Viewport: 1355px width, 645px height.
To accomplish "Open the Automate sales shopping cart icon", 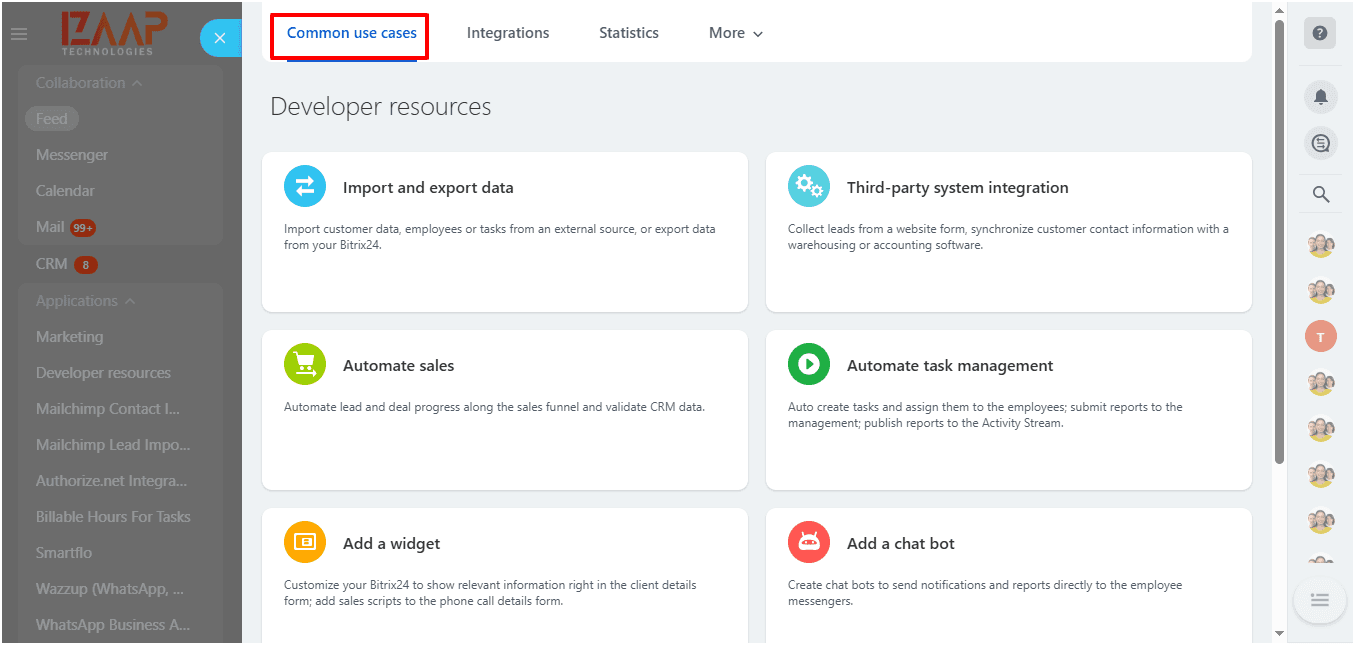I will [304, 364].
